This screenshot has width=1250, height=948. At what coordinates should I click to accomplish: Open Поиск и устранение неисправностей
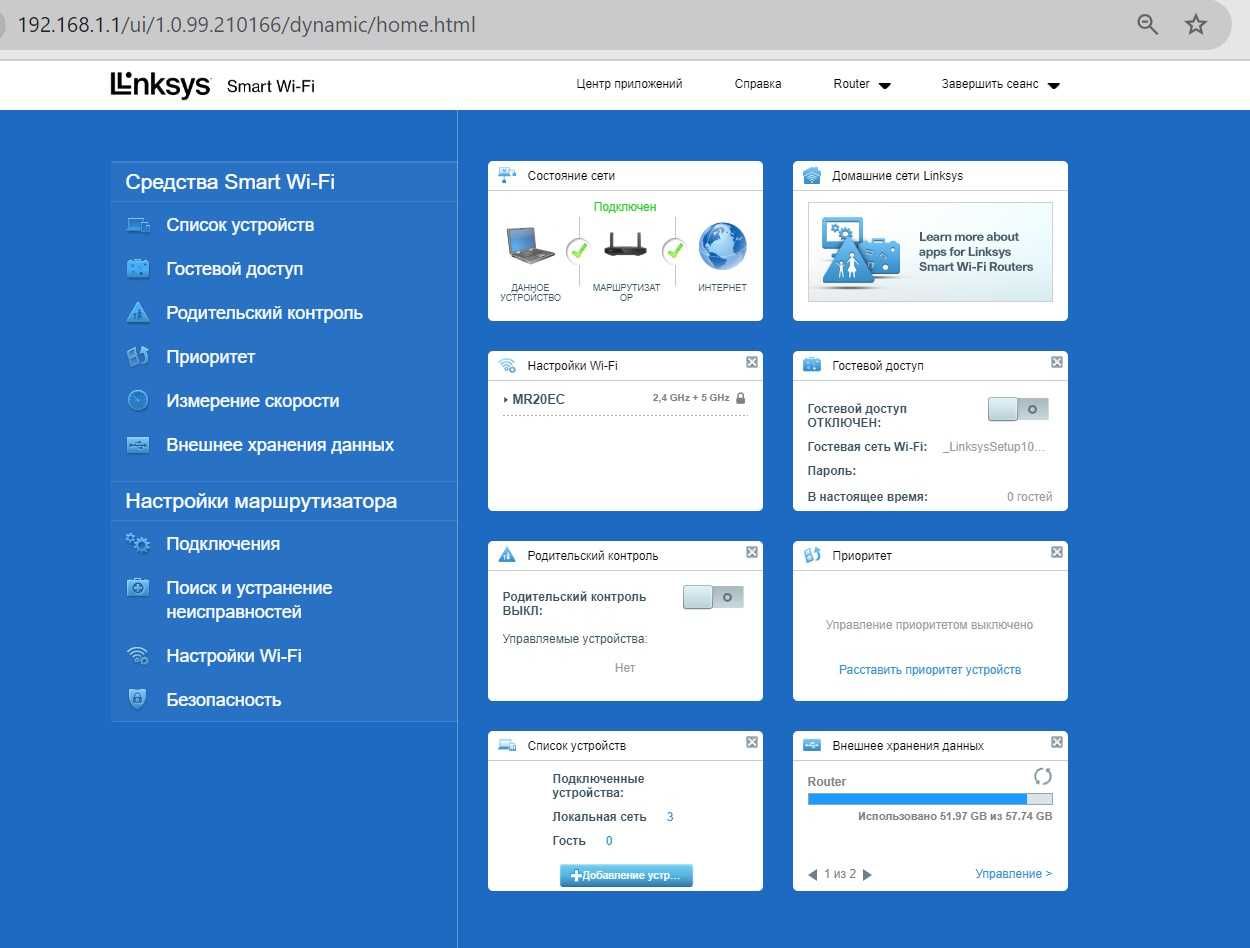[x=249, y=600]
